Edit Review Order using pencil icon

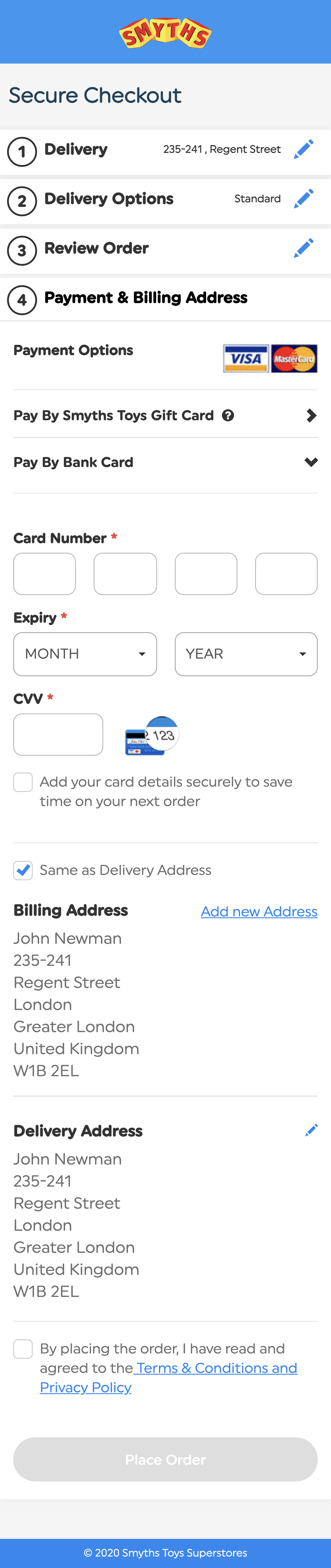point(303,248)
